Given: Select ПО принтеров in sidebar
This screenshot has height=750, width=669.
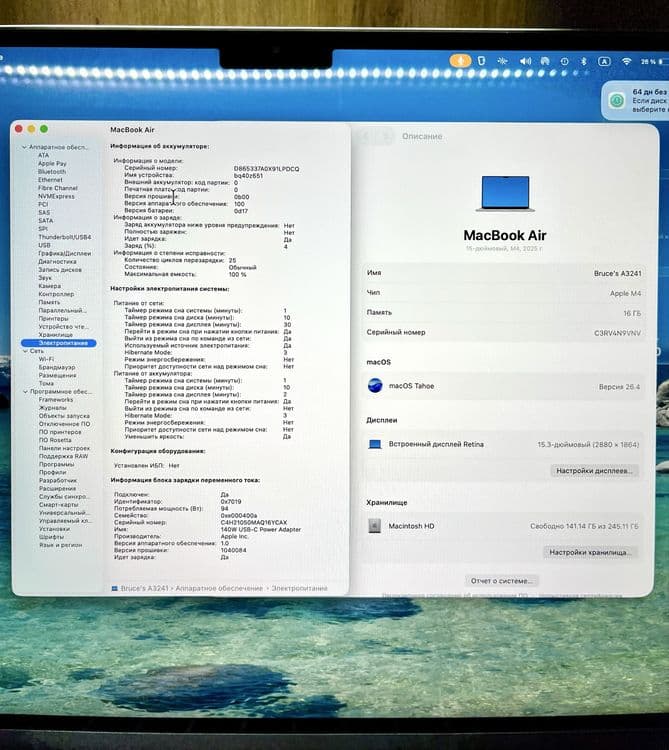Looking at the screenshot, I should click(x=60, y=432).
